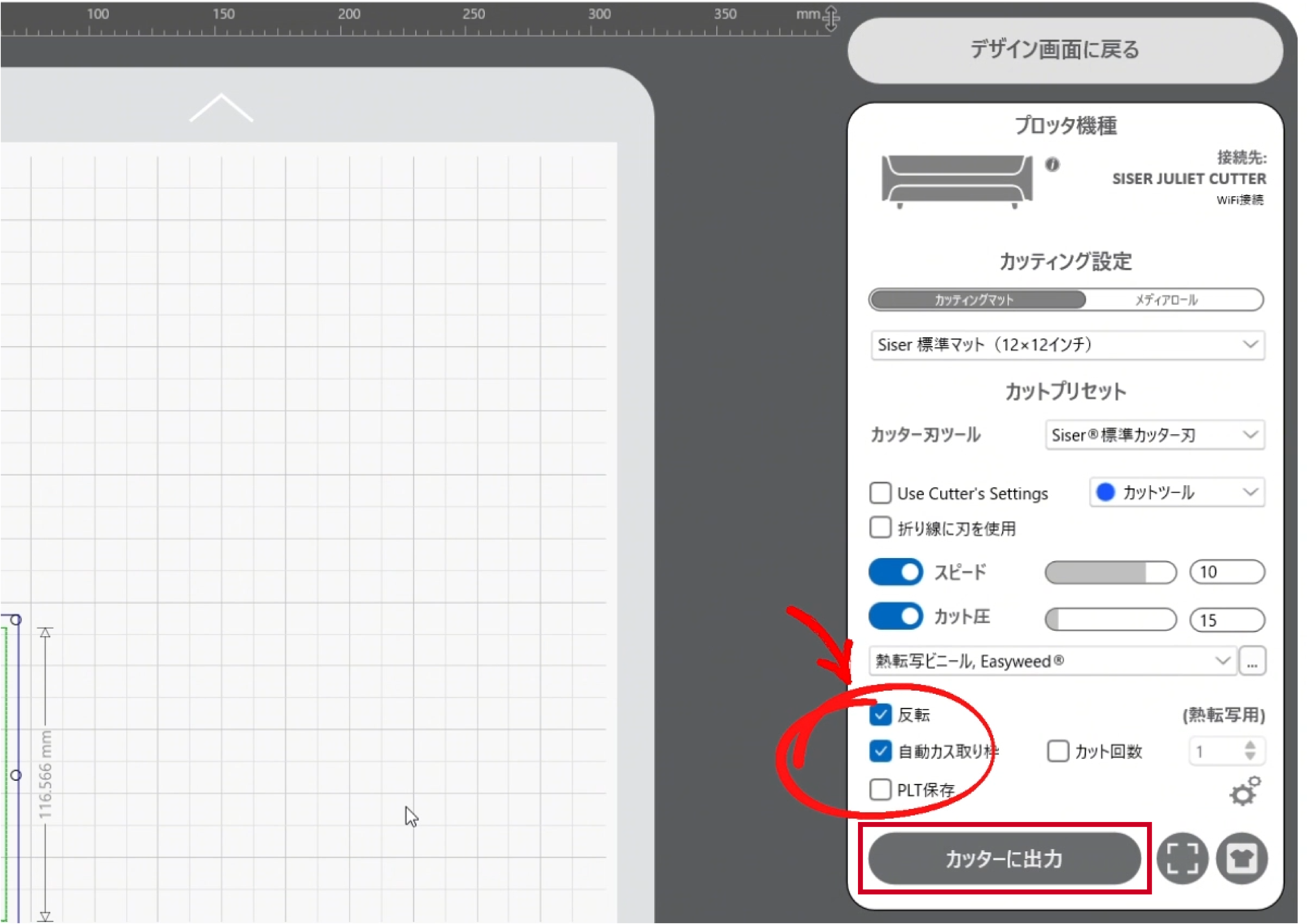The image size is (1307, 924).
Task: Open Siser 標準マット size dropdown
Action: tap(1068, 345)
